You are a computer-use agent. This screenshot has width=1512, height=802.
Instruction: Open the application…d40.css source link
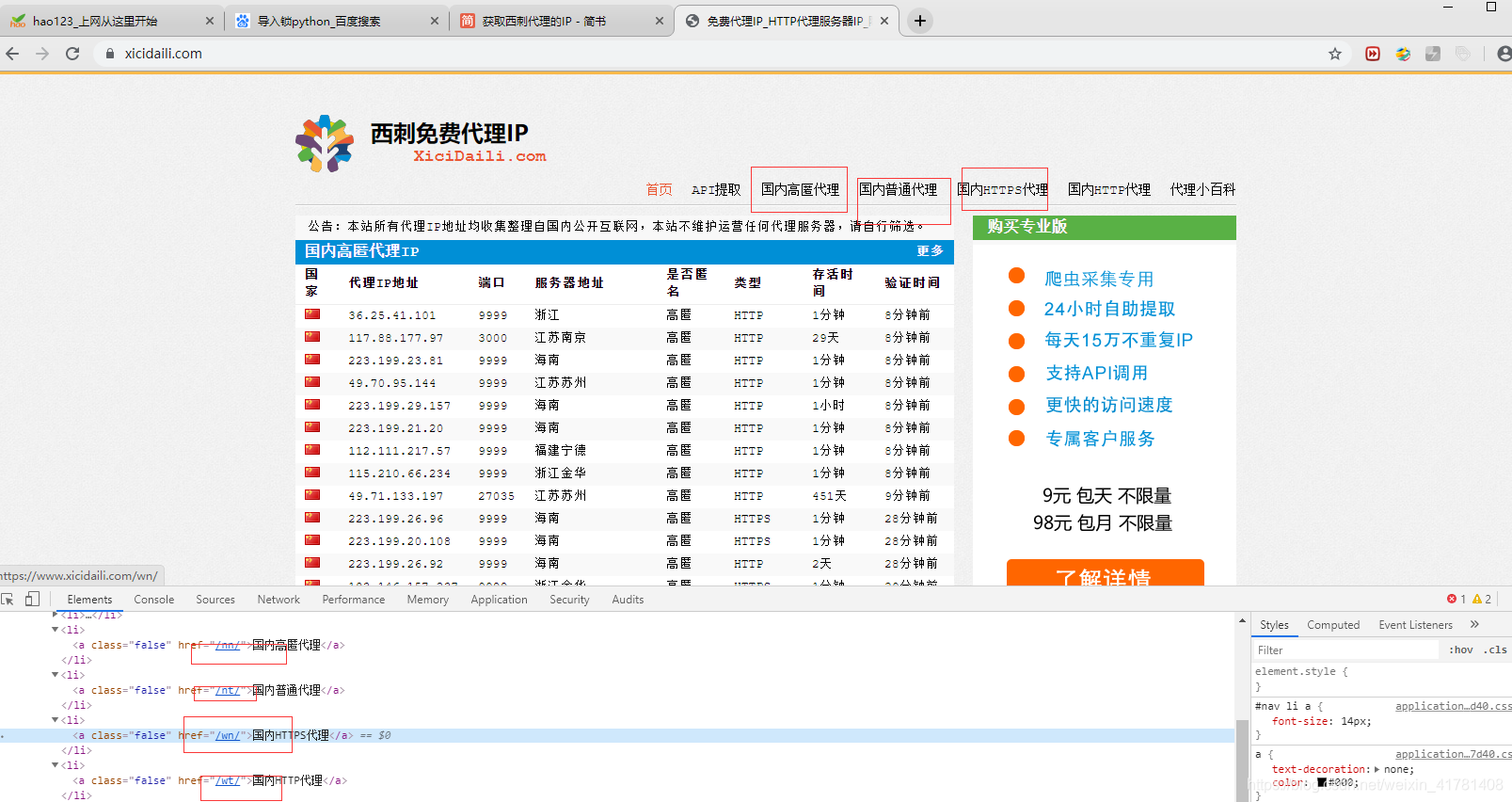pos(1454,706)
